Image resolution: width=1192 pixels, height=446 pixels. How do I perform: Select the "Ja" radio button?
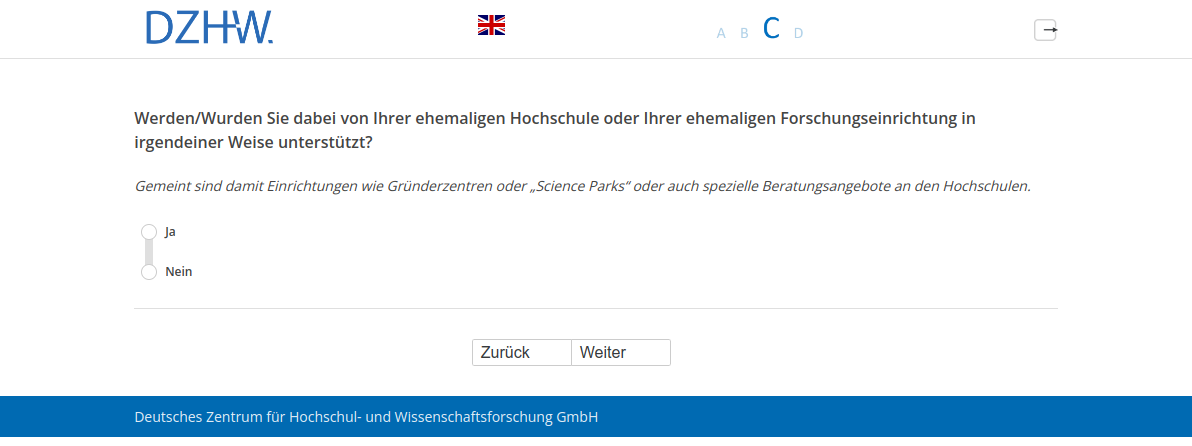[x=149, y=232]
